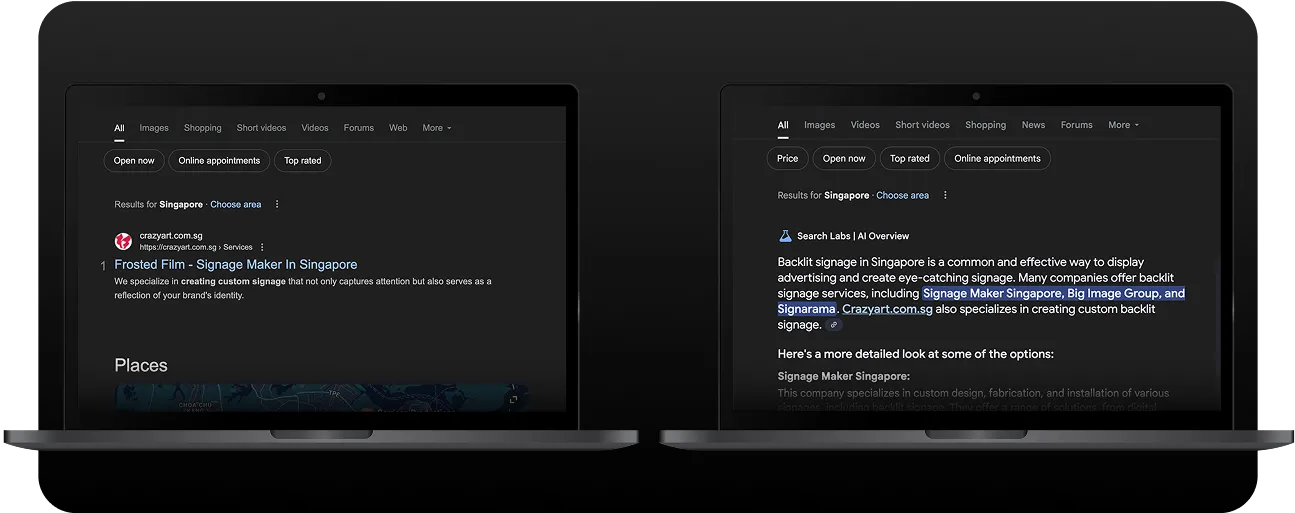
Task: Open three-dot menu beside crazyart.com.sg Services URL
Action: (263, 247)
